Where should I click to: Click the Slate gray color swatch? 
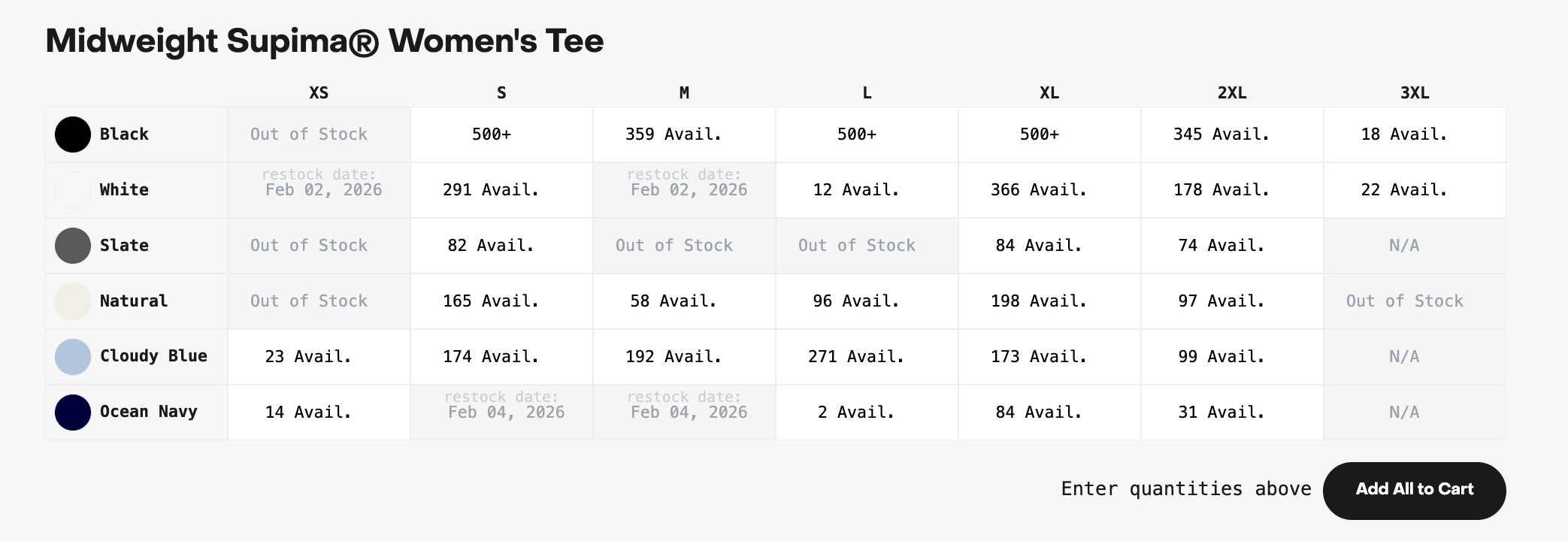pos(73,246)
